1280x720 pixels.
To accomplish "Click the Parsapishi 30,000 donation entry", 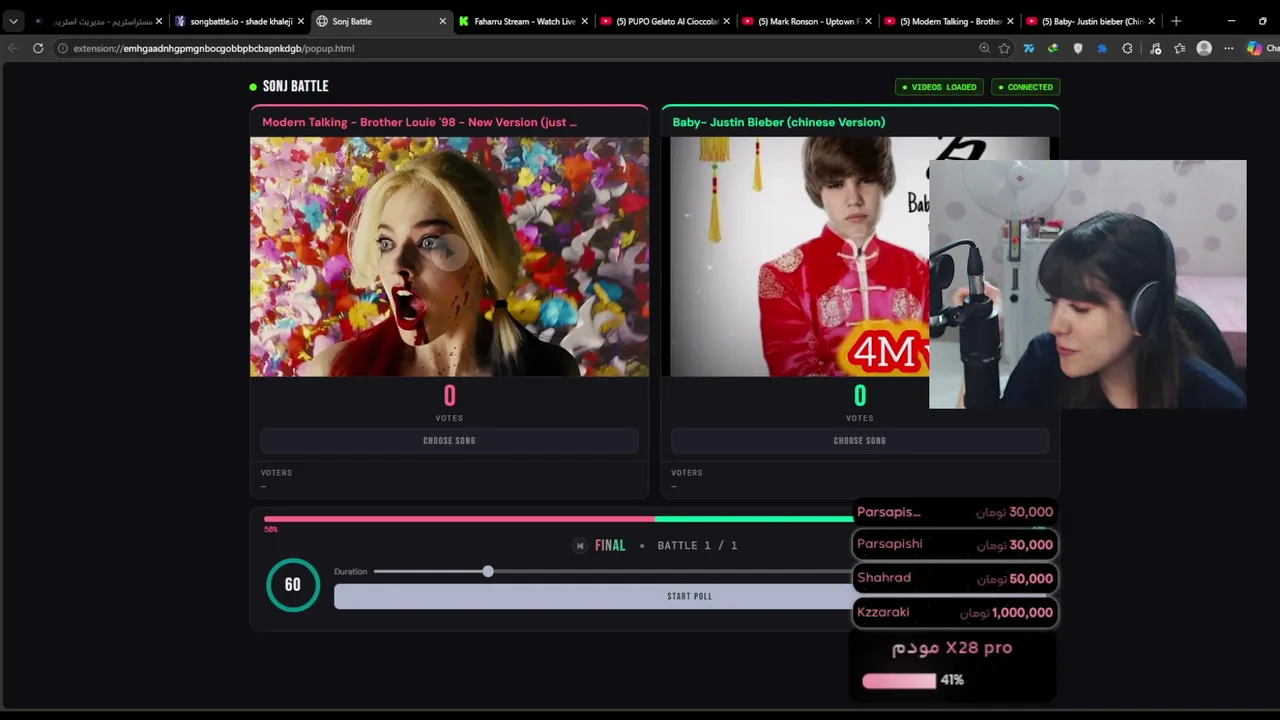I will tap(955, 544).
